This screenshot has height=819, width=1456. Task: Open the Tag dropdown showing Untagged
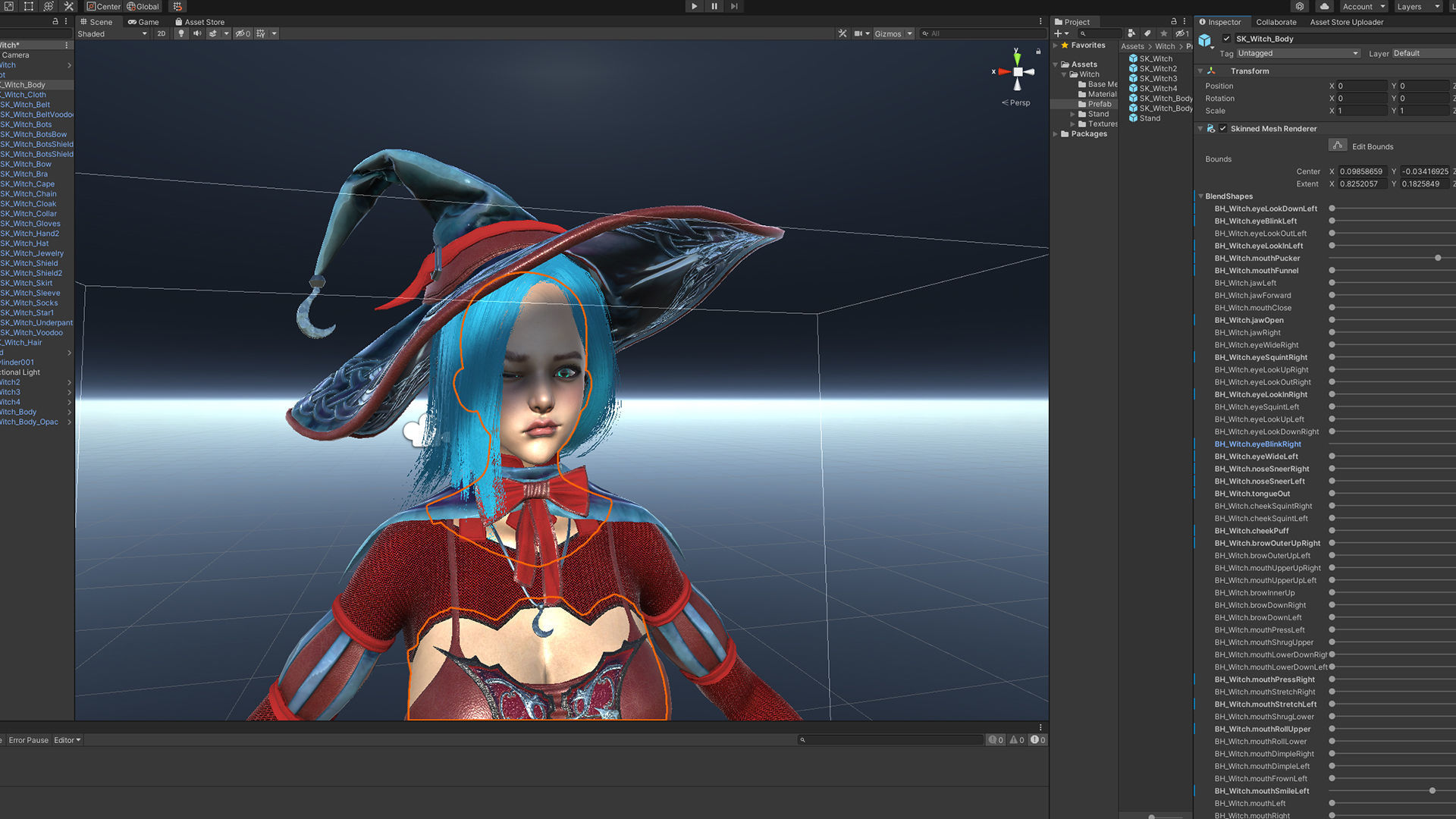click(x=1297, y=53)
